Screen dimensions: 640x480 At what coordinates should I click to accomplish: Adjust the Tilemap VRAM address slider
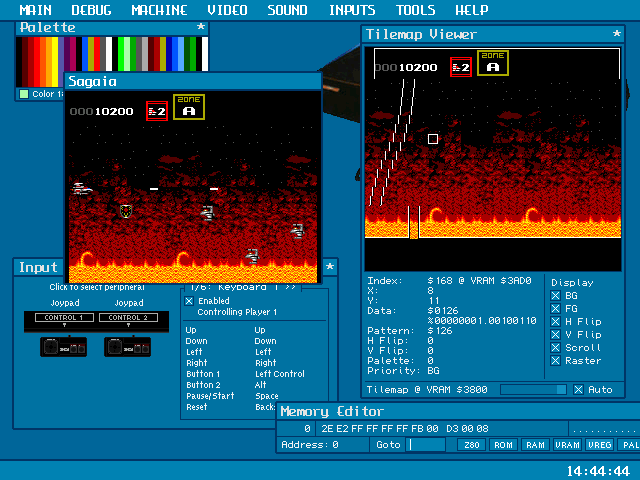point(533,390)
